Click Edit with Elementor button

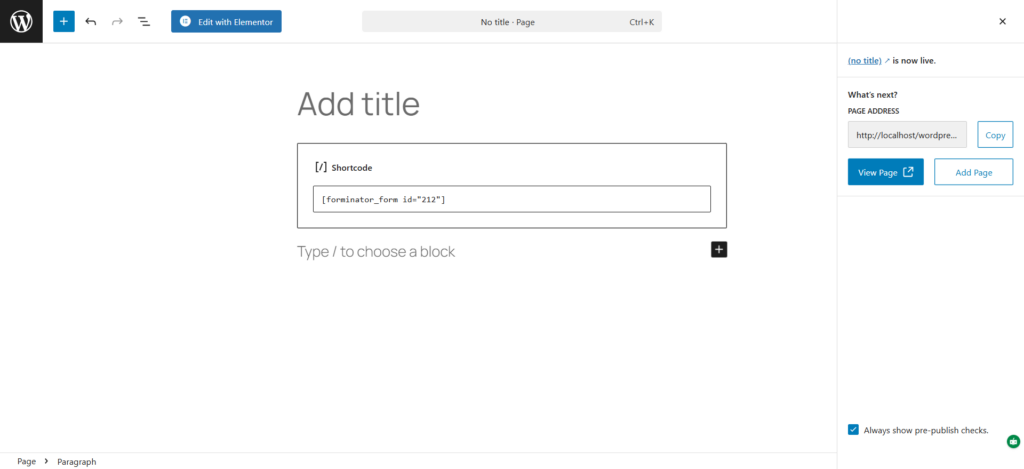[226, 21]
